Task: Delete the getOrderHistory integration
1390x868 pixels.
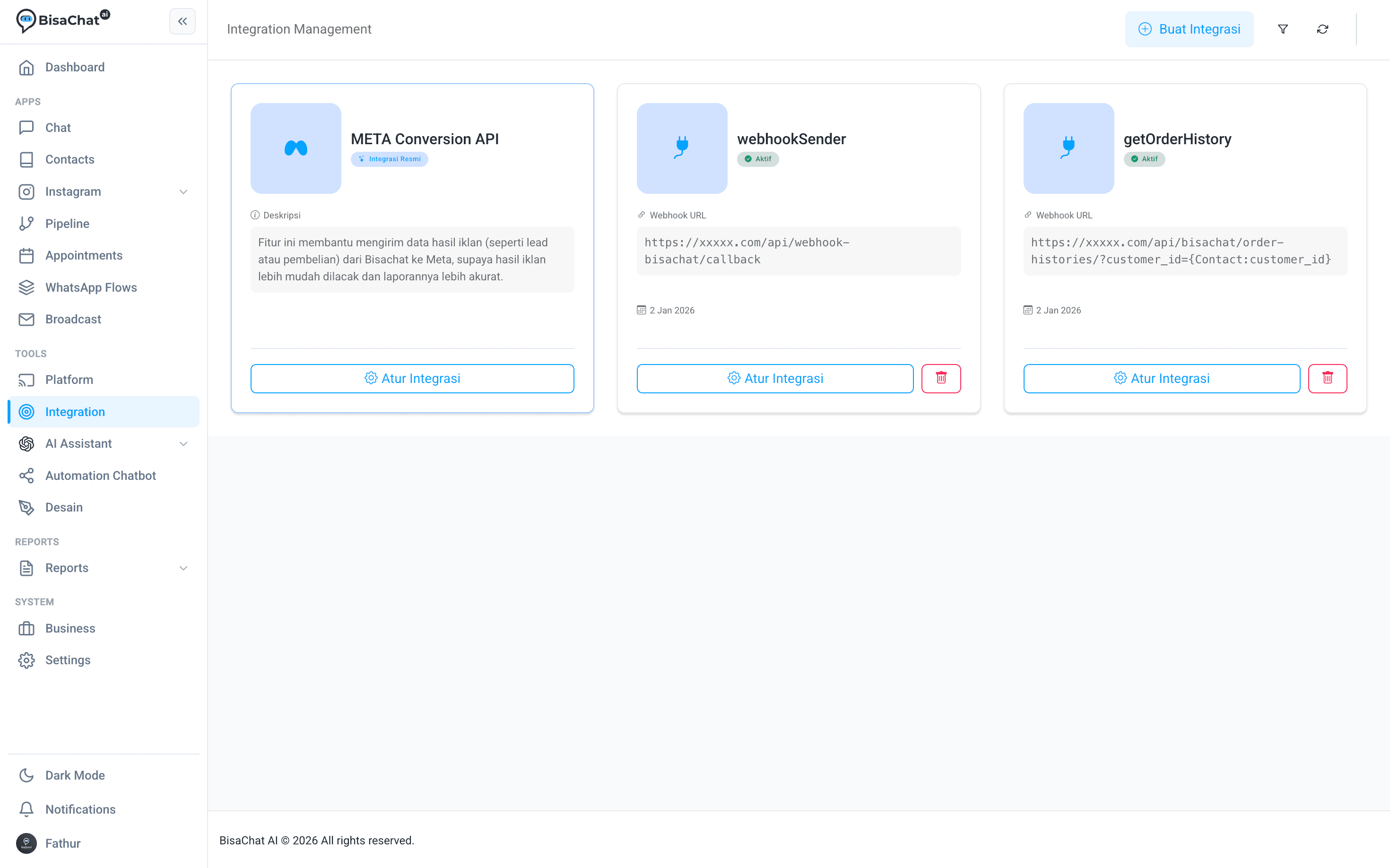Action: pos(1328,378)
